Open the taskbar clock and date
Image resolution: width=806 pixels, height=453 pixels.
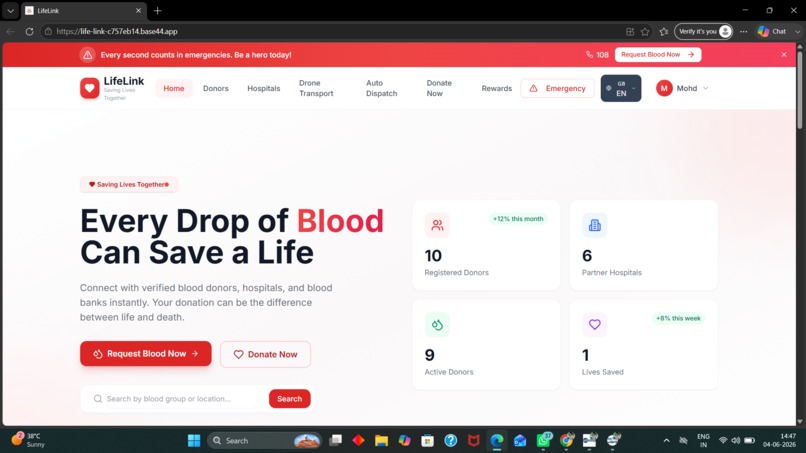pyautogui.click(x=780, y=440)
